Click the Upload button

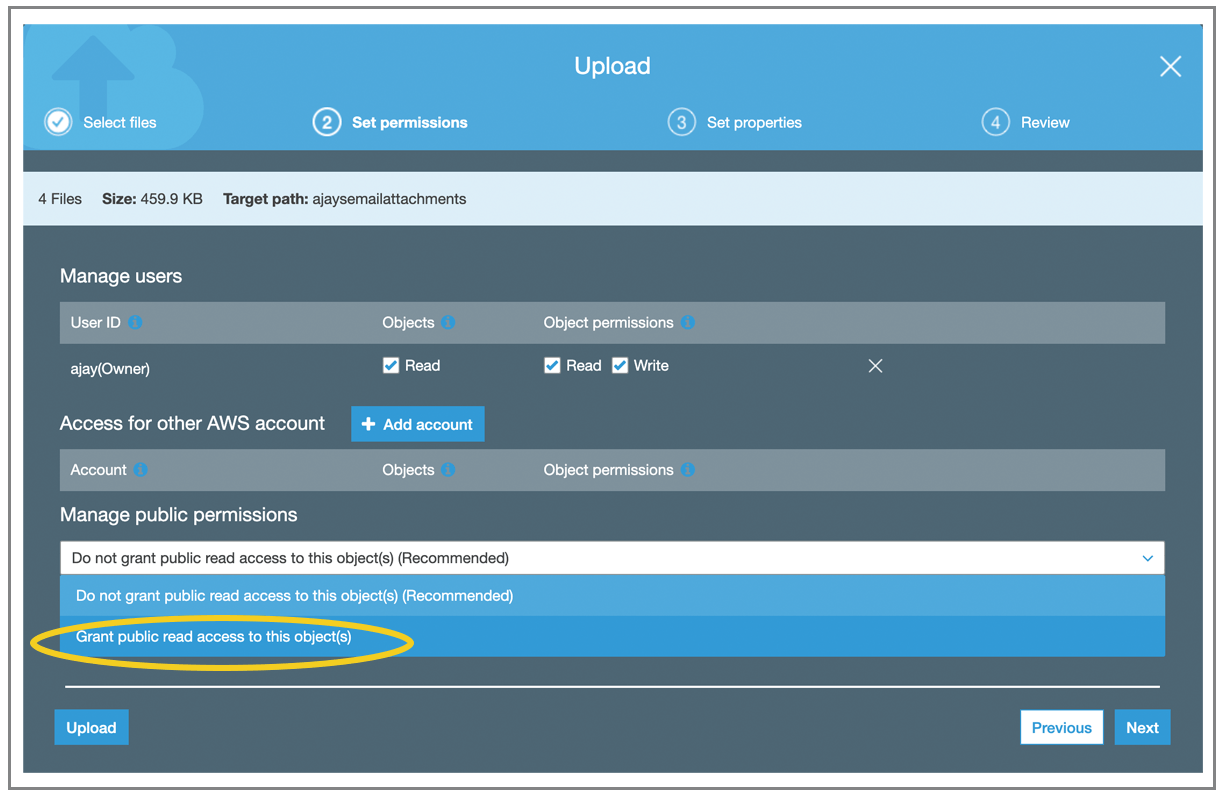click(x=91, y=727)
